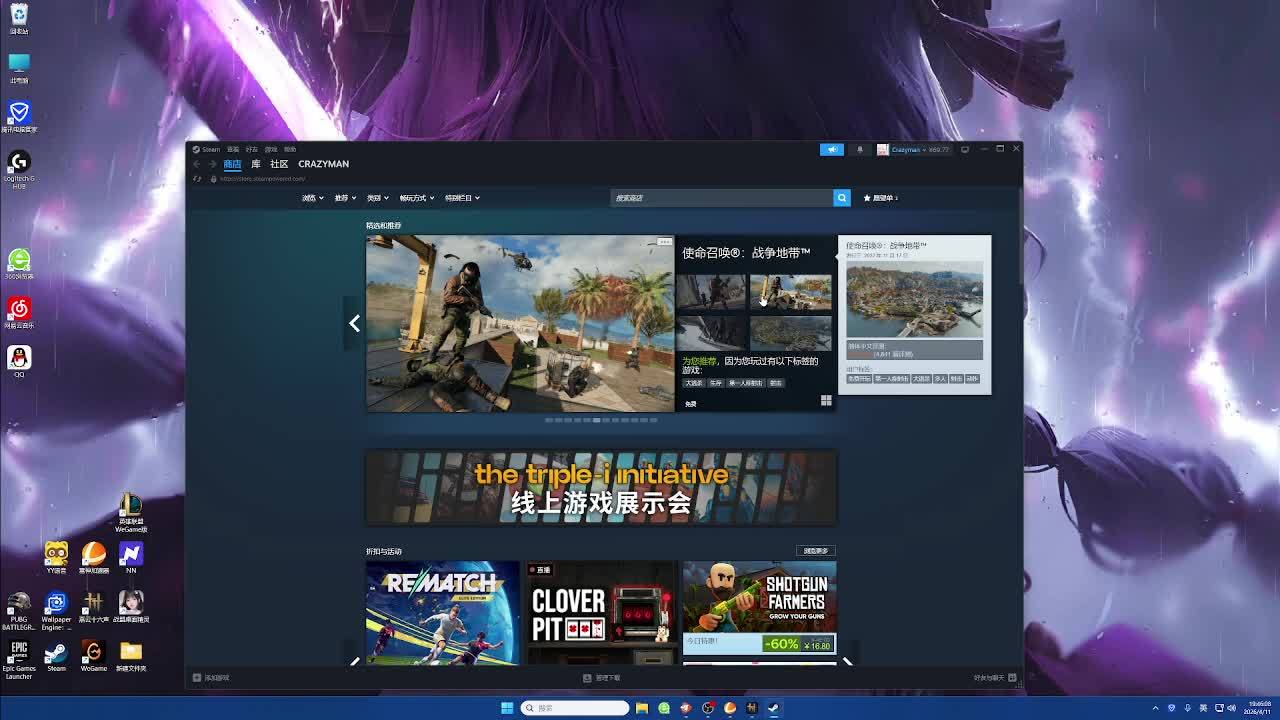
Task: Expand the 浏览 (Browse) dropdown
Action: pyautogui.click(x=312, y=198)
